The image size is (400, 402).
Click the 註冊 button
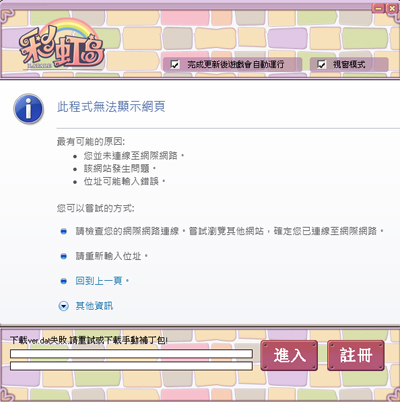tap(356, 355)
